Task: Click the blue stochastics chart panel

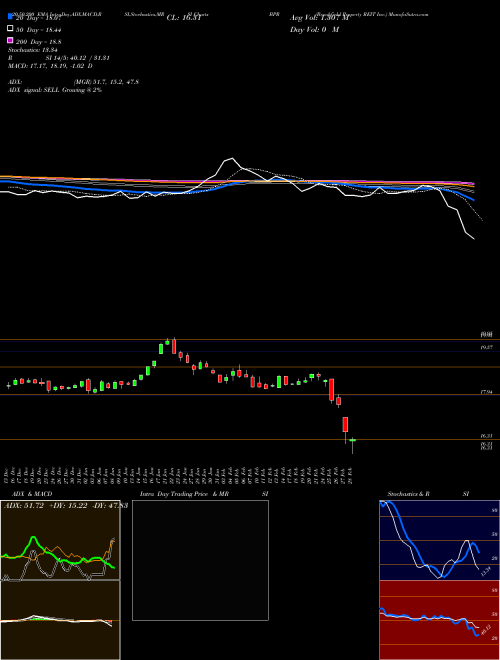Action: [x=439, y=540]
